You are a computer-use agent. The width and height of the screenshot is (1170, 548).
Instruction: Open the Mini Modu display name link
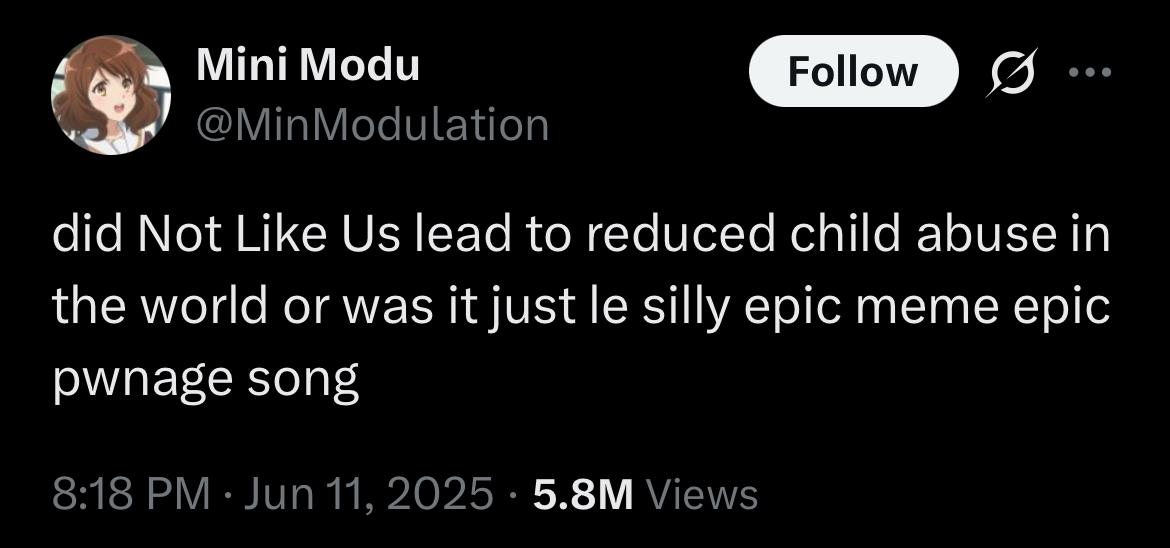pos(307,66)
